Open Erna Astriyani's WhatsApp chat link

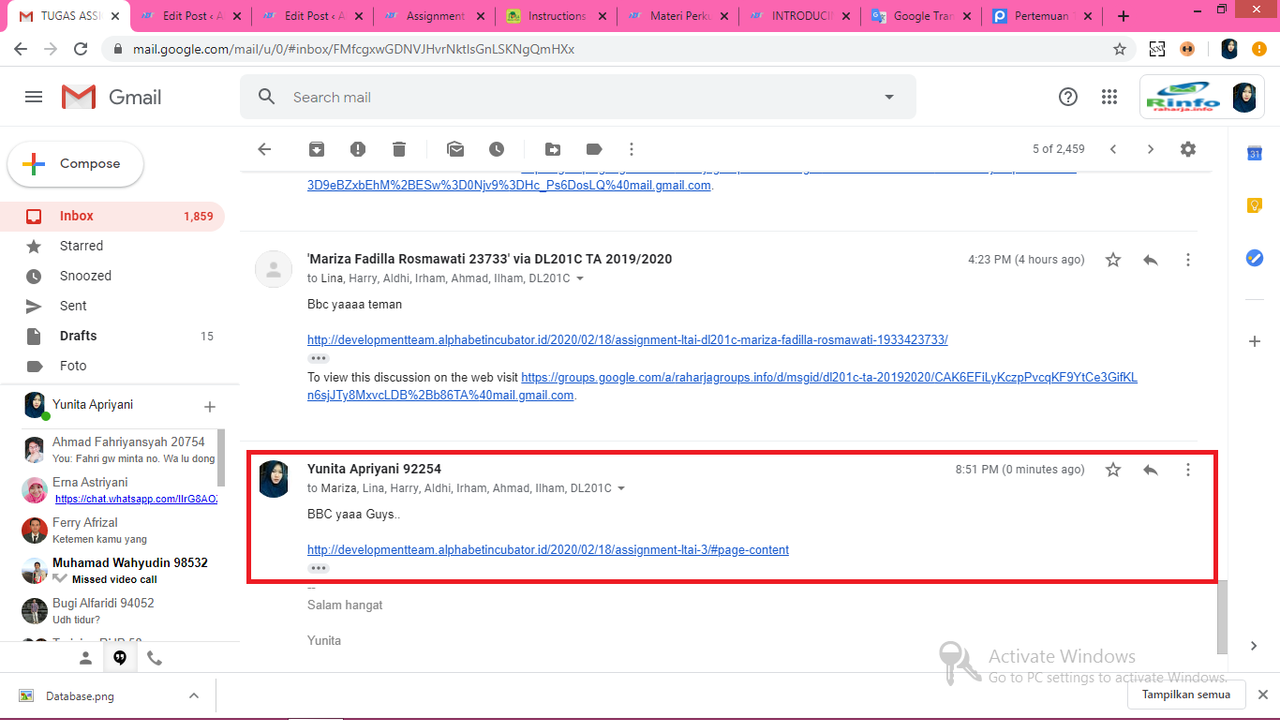[x=136, y=499]
